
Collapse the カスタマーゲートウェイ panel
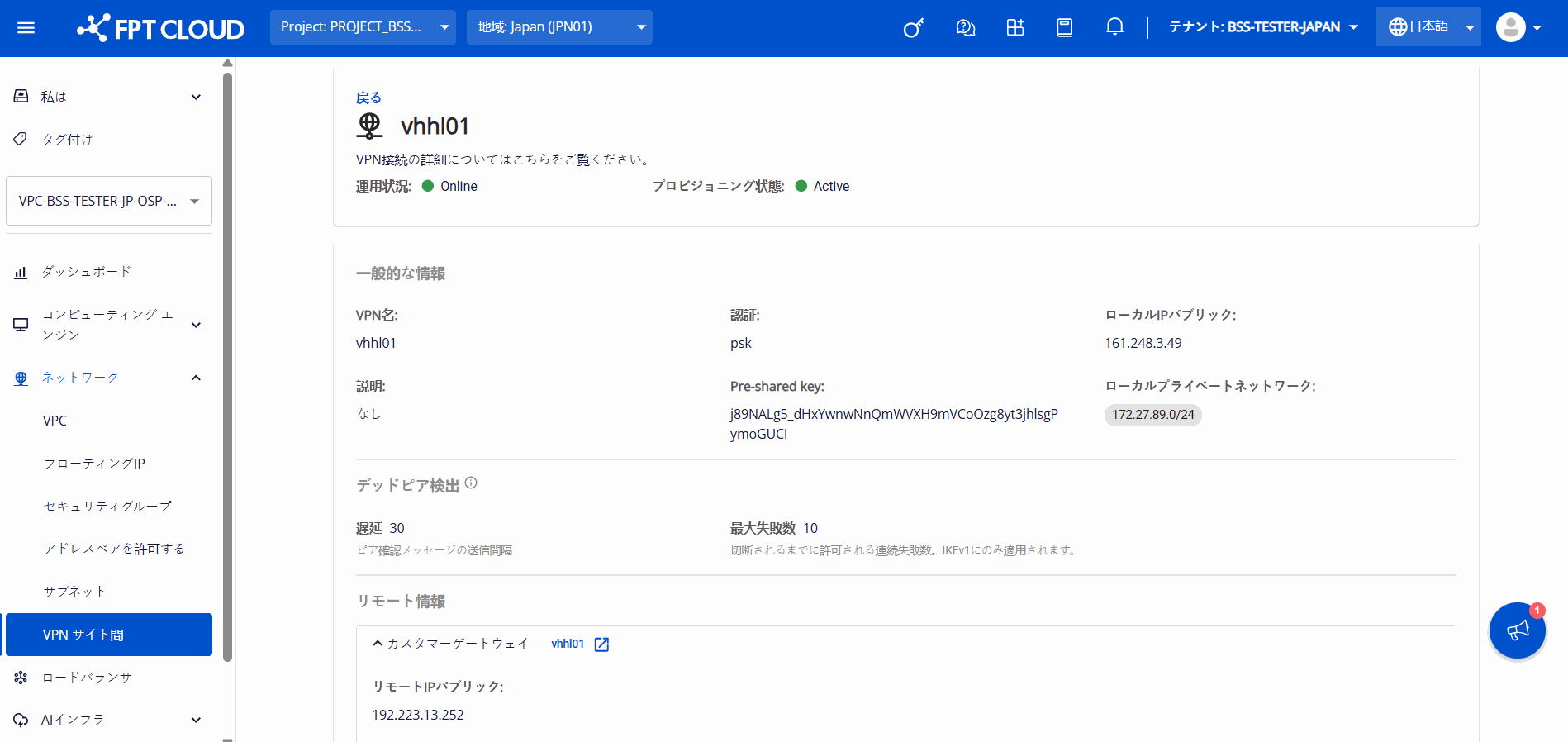coord(378,644)
